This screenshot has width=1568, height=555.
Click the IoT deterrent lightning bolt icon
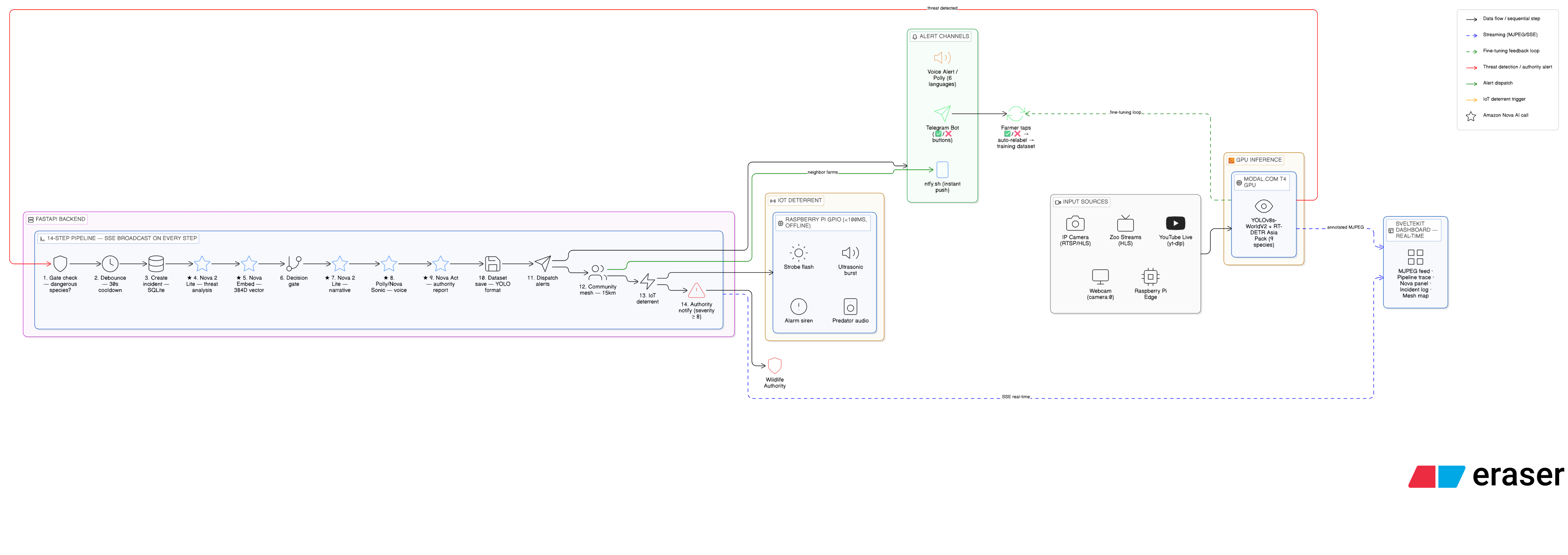click(648, 281)
